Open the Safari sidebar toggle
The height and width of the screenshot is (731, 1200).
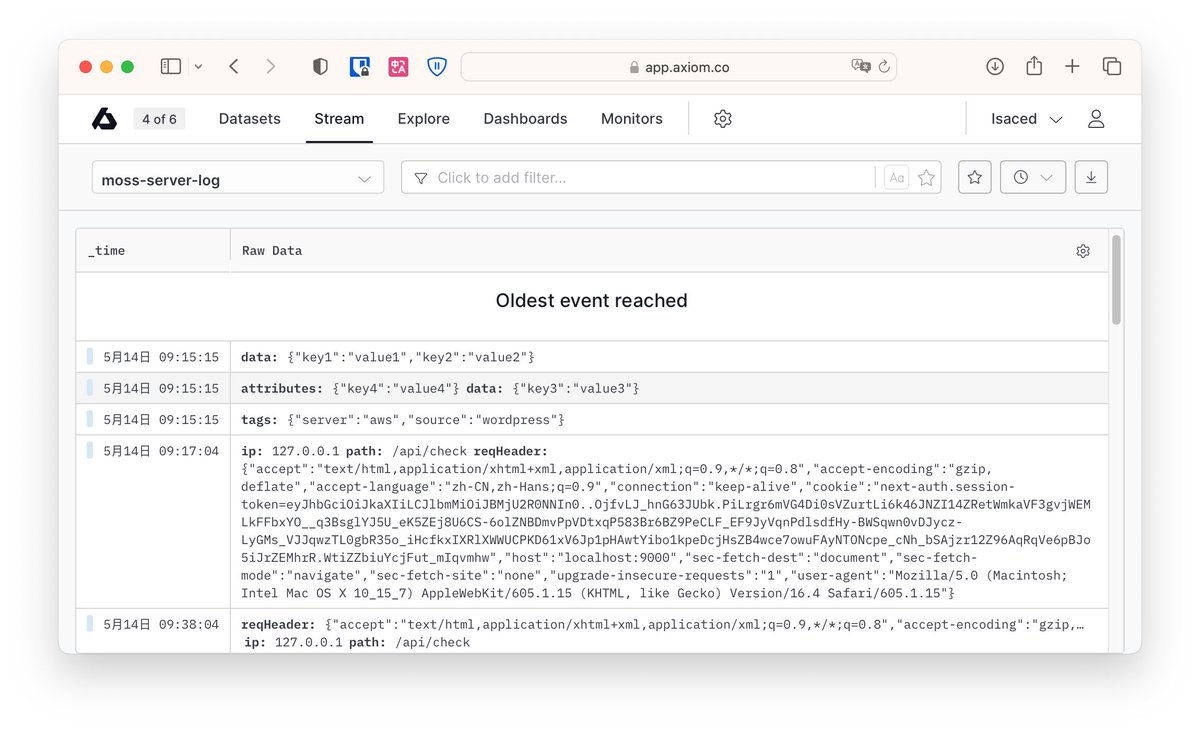pyautogui.click(x=171, y=66)
